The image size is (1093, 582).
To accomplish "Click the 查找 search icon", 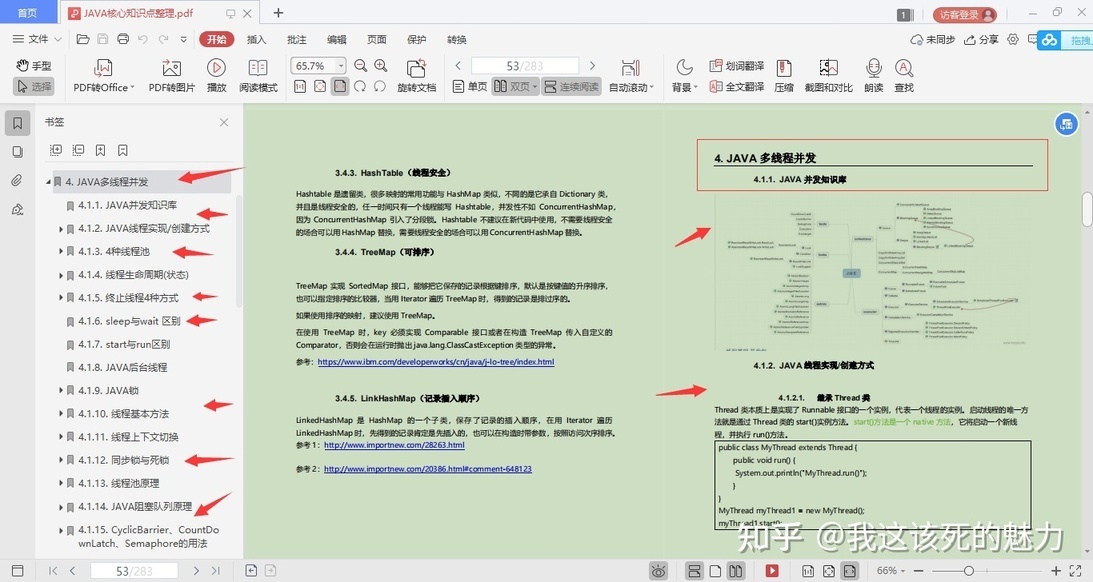I will [x=904, y=68].
